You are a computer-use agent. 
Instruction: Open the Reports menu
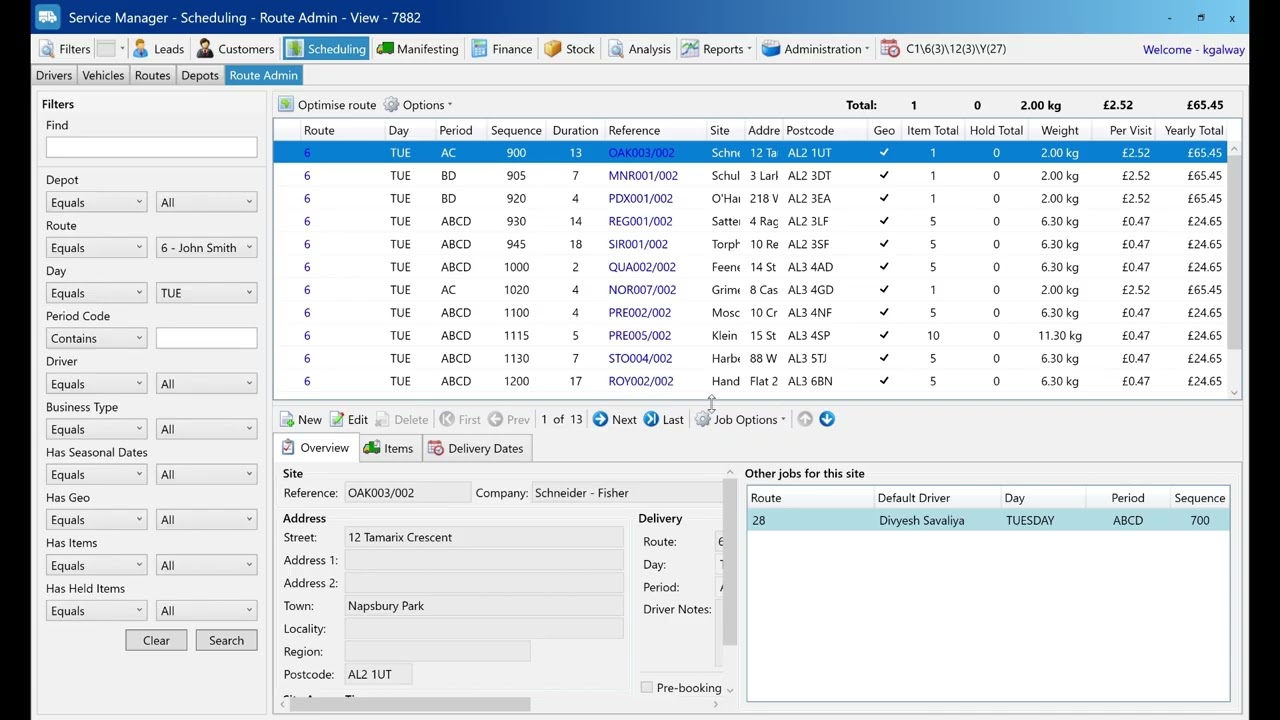click(x=716, y=49)
